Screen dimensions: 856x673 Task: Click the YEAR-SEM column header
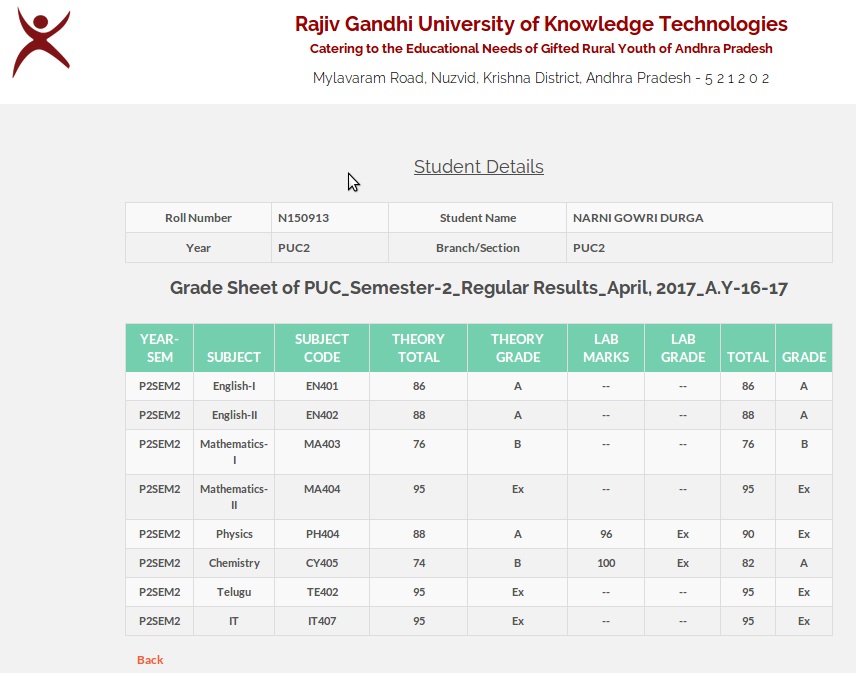(159, 348)
